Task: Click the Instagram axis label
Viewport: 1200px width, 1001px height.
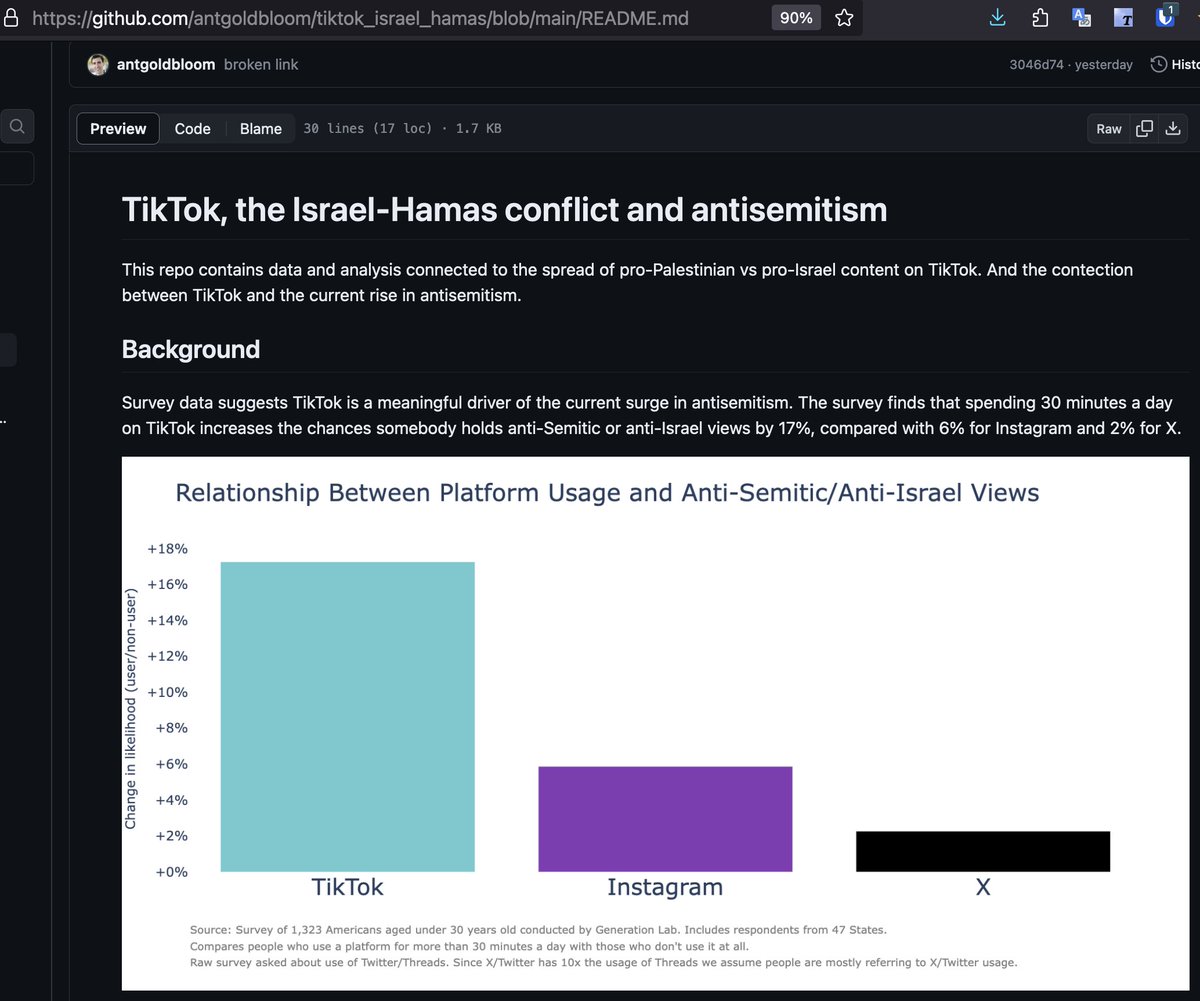Action: click(x=665, y=887)
